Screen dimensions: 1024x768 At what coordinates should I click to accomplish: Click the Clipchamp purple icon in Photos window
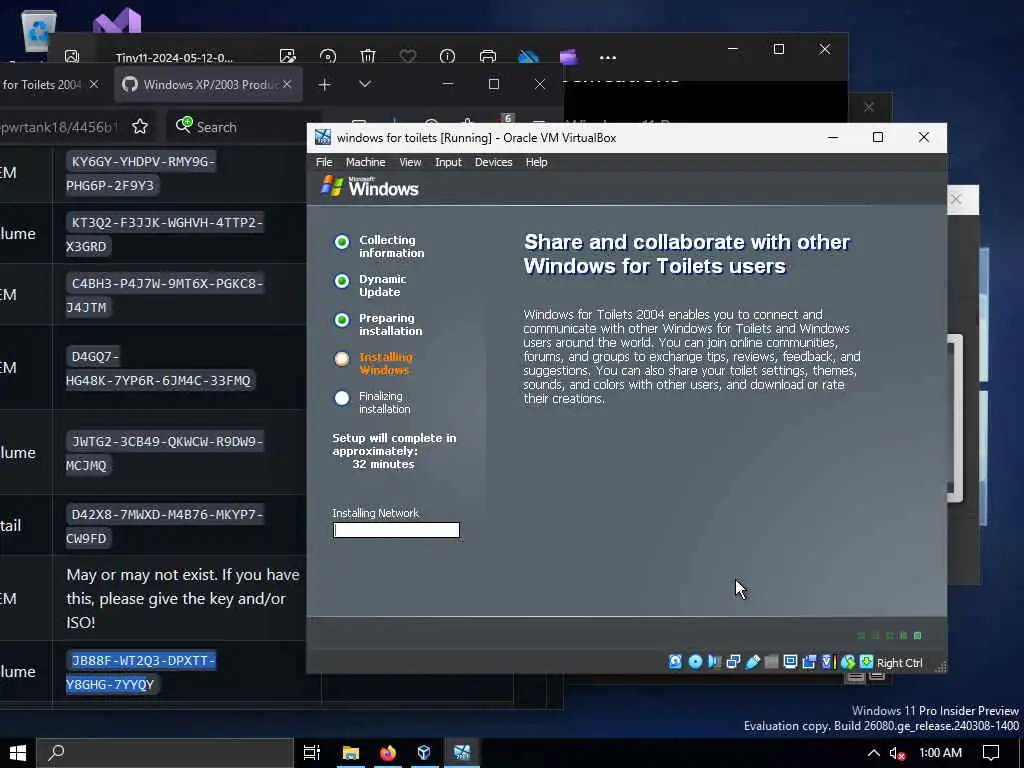(569, 57)
